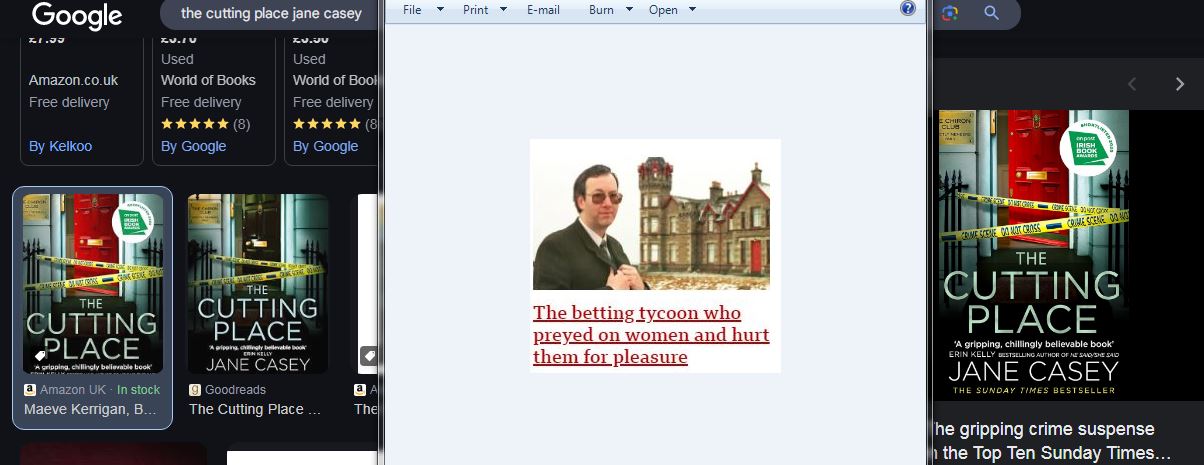Click E-mail in the Photo Viewer toolbar
1204x465 pixels.
point(544,10)
